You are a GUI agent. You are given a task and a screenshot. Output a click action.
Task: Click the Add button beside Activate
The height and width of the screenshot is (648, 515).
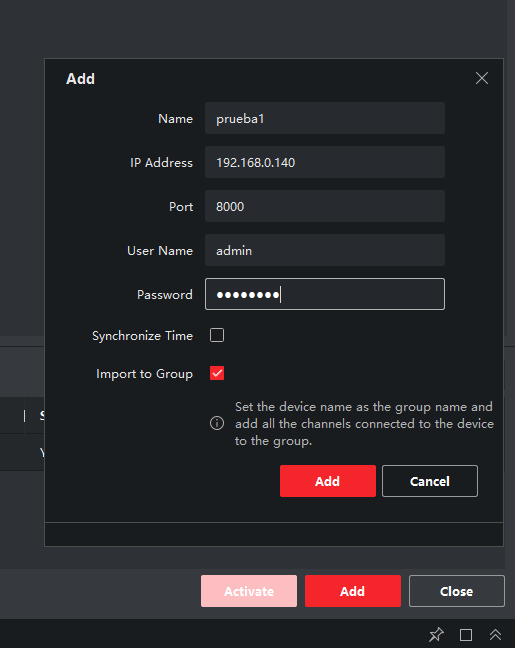(353, 591)
